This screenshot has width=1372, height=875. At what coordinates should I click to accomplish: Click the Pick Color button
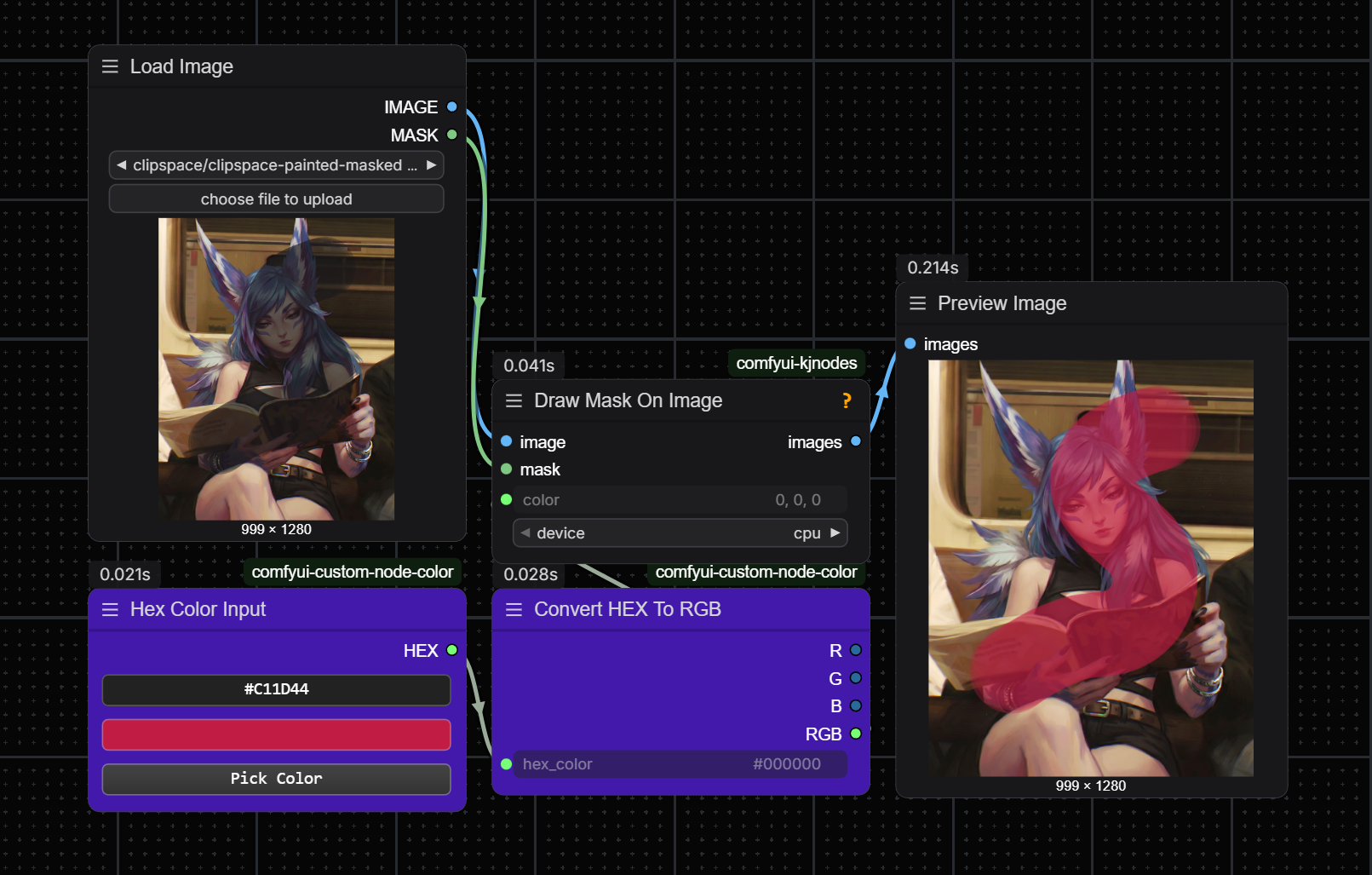pyautogui.click(x=276, y=779)
